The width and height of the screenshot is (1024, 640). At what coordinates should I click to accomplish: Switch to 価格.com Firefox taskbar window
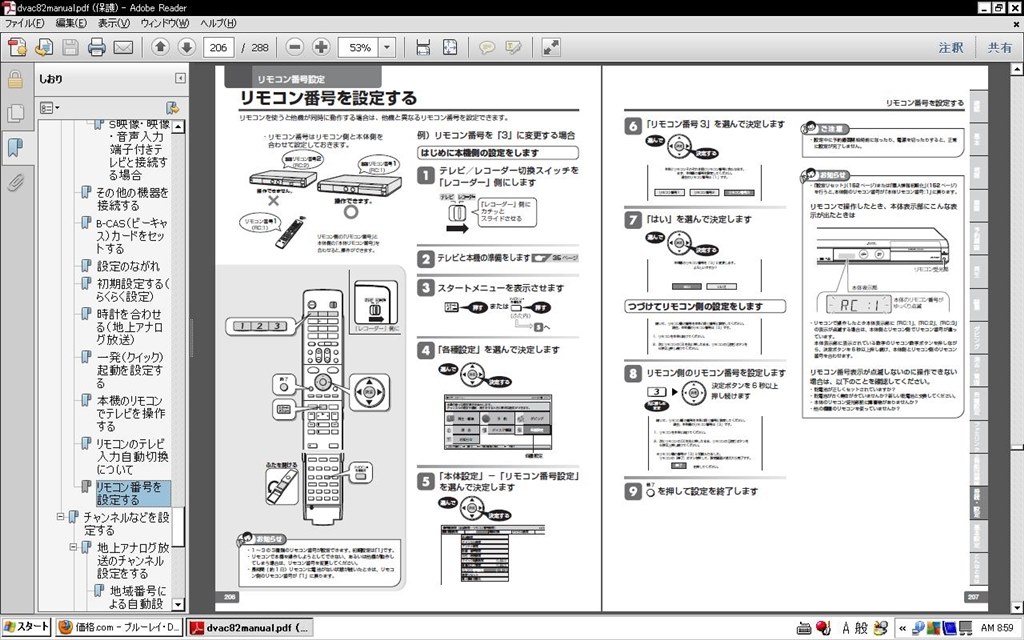119,628
